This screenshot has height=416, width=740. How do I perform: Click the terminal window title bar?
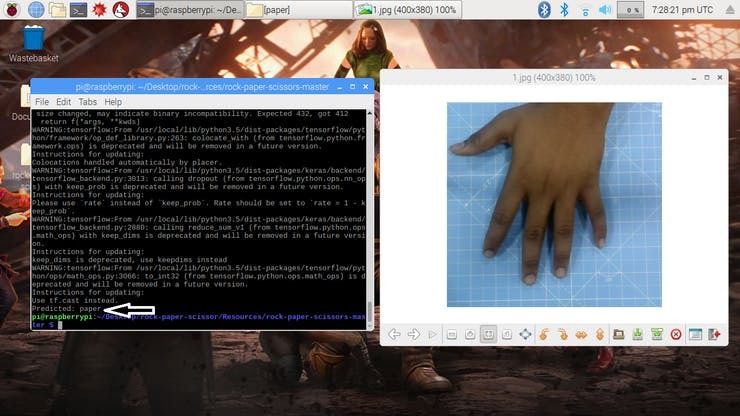point(202,87)
